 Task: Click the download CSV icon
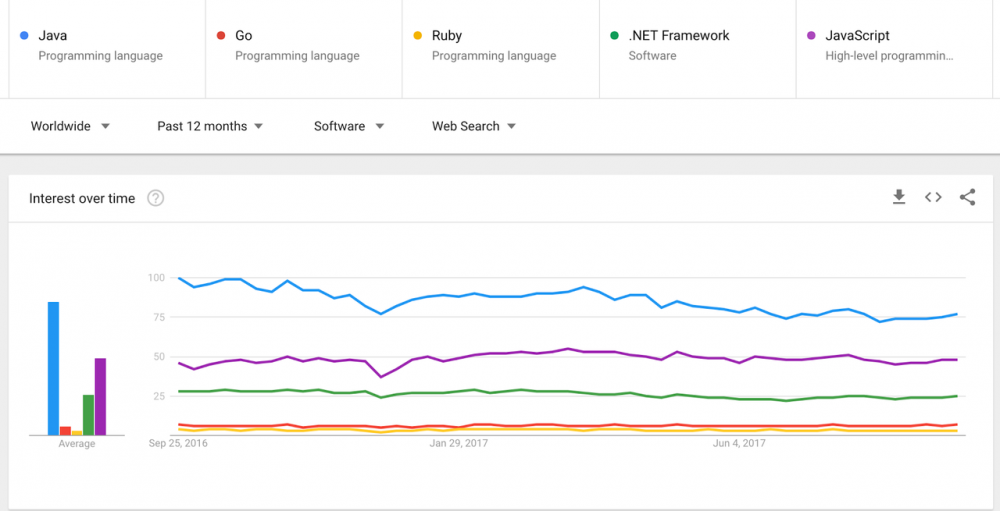(899, 197)
